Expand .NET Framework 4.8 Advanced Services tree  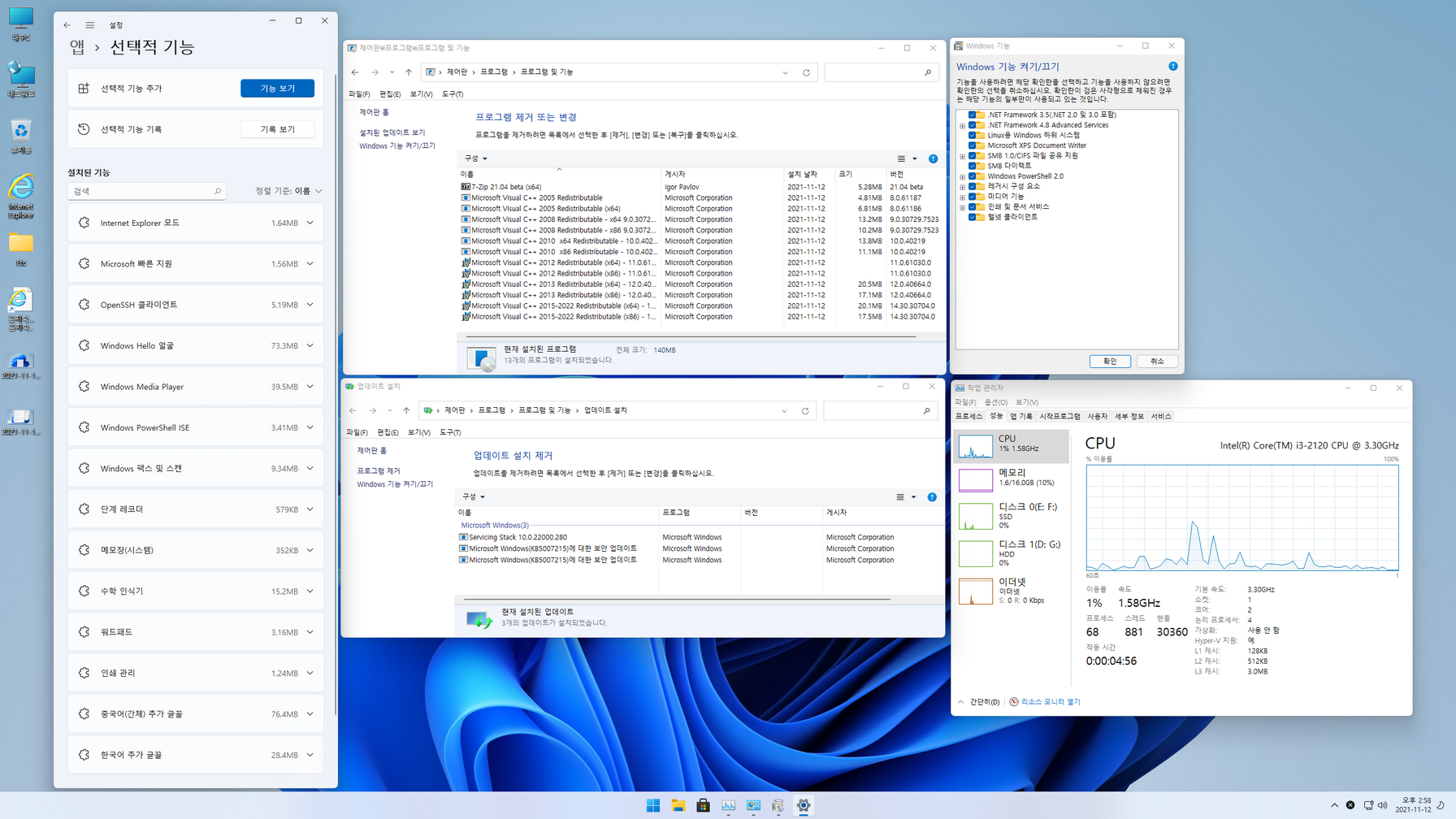[963, 126]
